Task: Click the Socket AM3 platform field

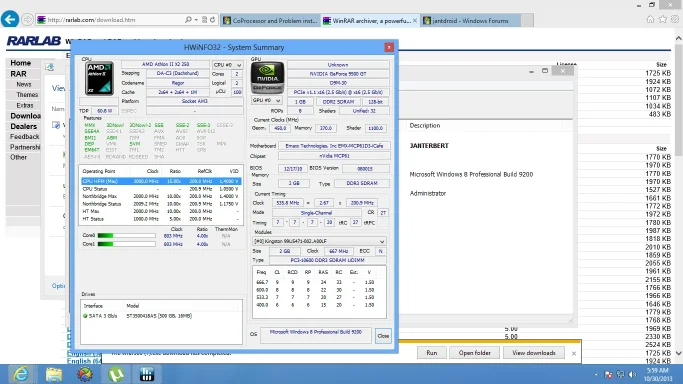Action: click(x=194, y=101)
